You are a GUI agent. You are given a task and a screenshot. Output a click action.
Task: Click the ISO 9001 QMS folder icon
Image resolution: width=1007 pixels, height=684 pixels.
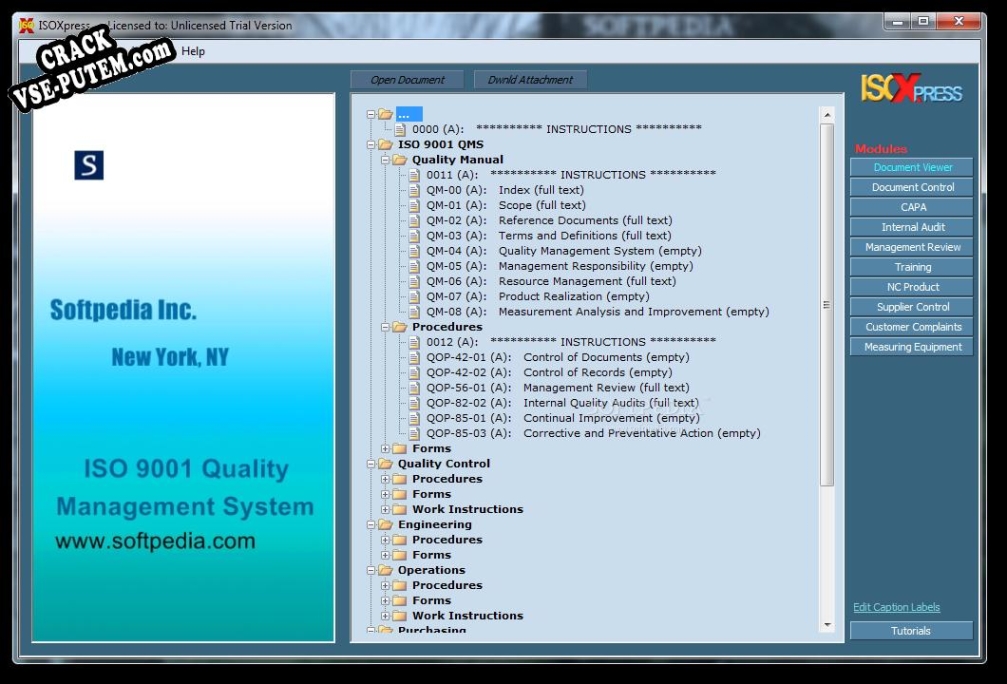point(385,145)
